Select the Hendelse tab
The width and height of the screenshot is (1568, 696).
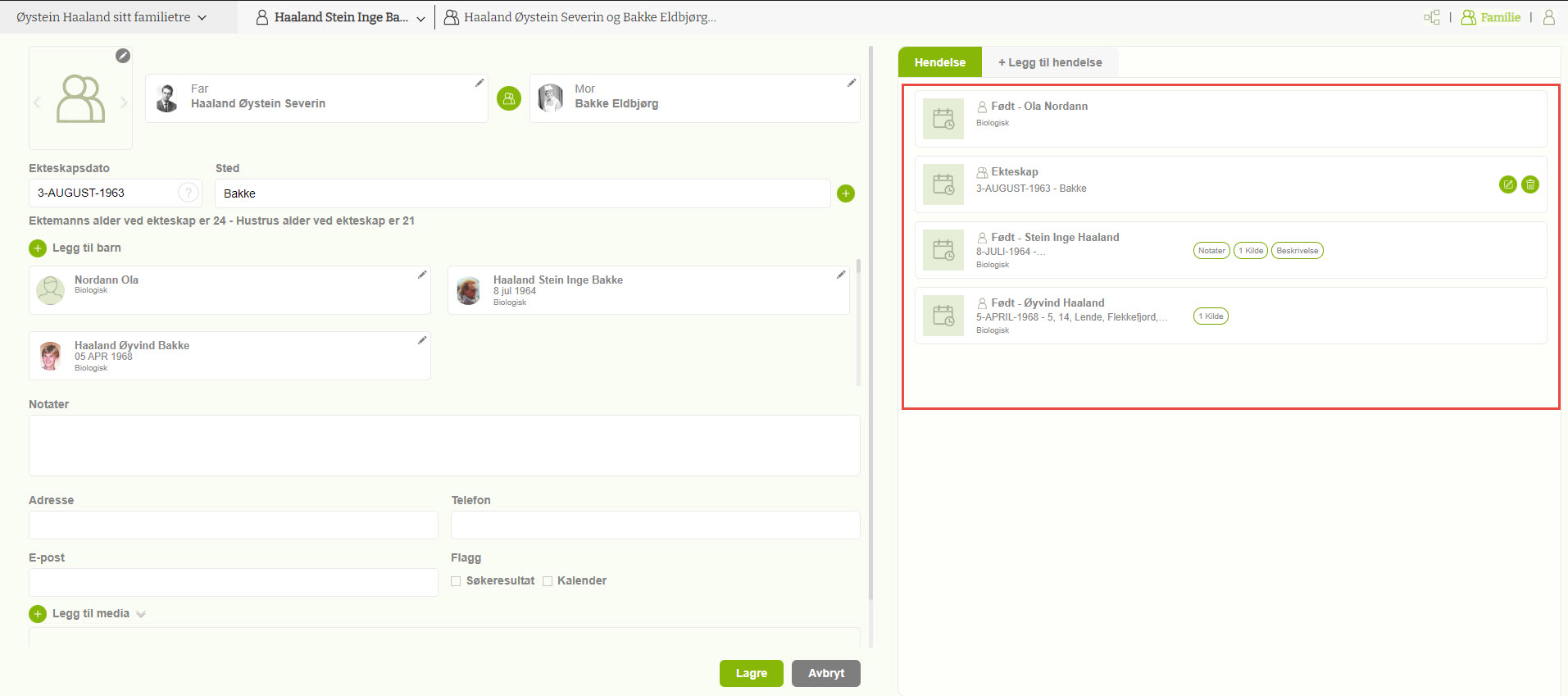point(939,62)
